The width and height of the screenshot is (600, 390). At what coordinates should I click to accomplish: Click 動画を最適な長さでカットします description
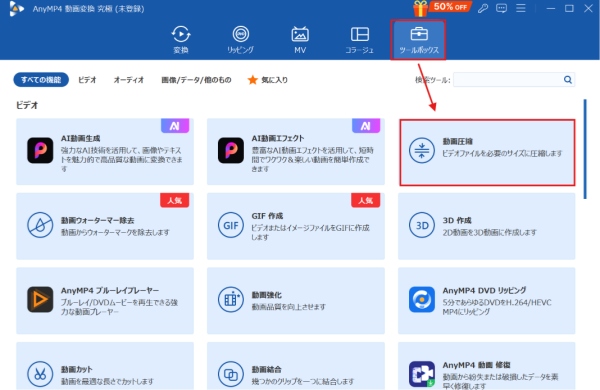[x=107, y=381]
